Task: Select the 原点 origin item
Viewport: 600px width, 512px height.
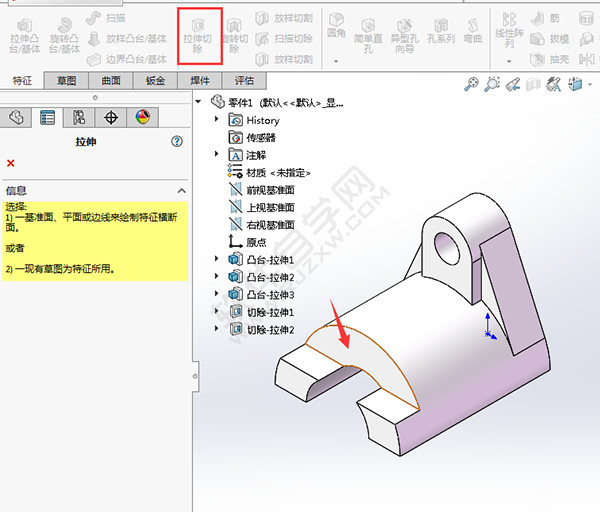Action: tap(247, 242)
